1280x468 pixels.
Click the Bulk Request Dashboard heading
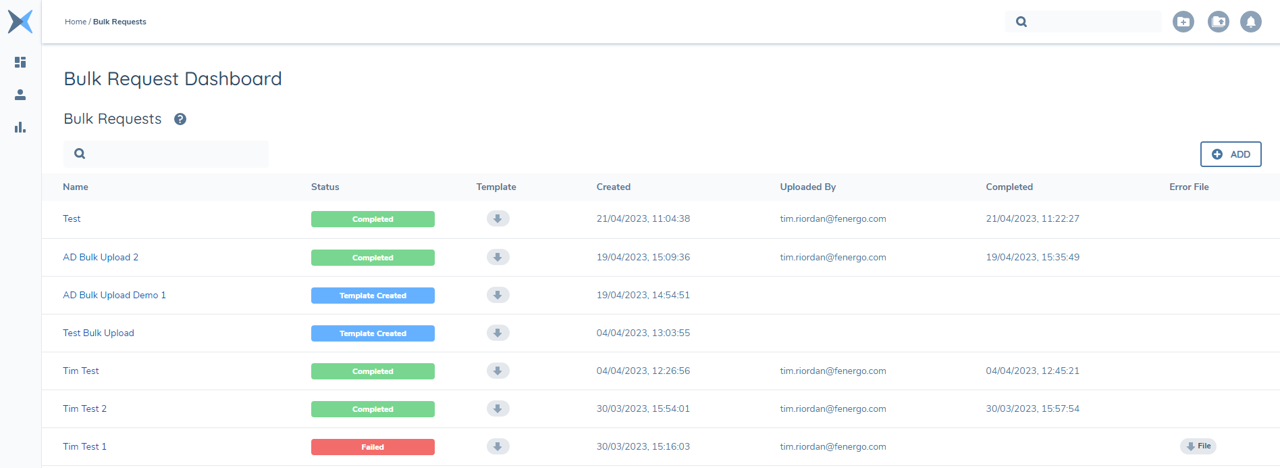[173, 78]
